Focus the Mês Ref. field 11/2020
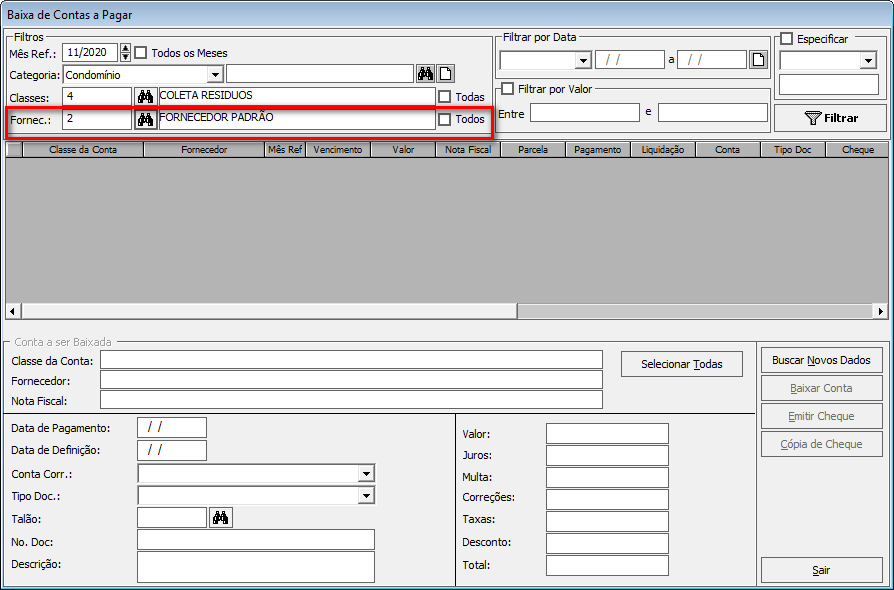 [x=90, y=52]
